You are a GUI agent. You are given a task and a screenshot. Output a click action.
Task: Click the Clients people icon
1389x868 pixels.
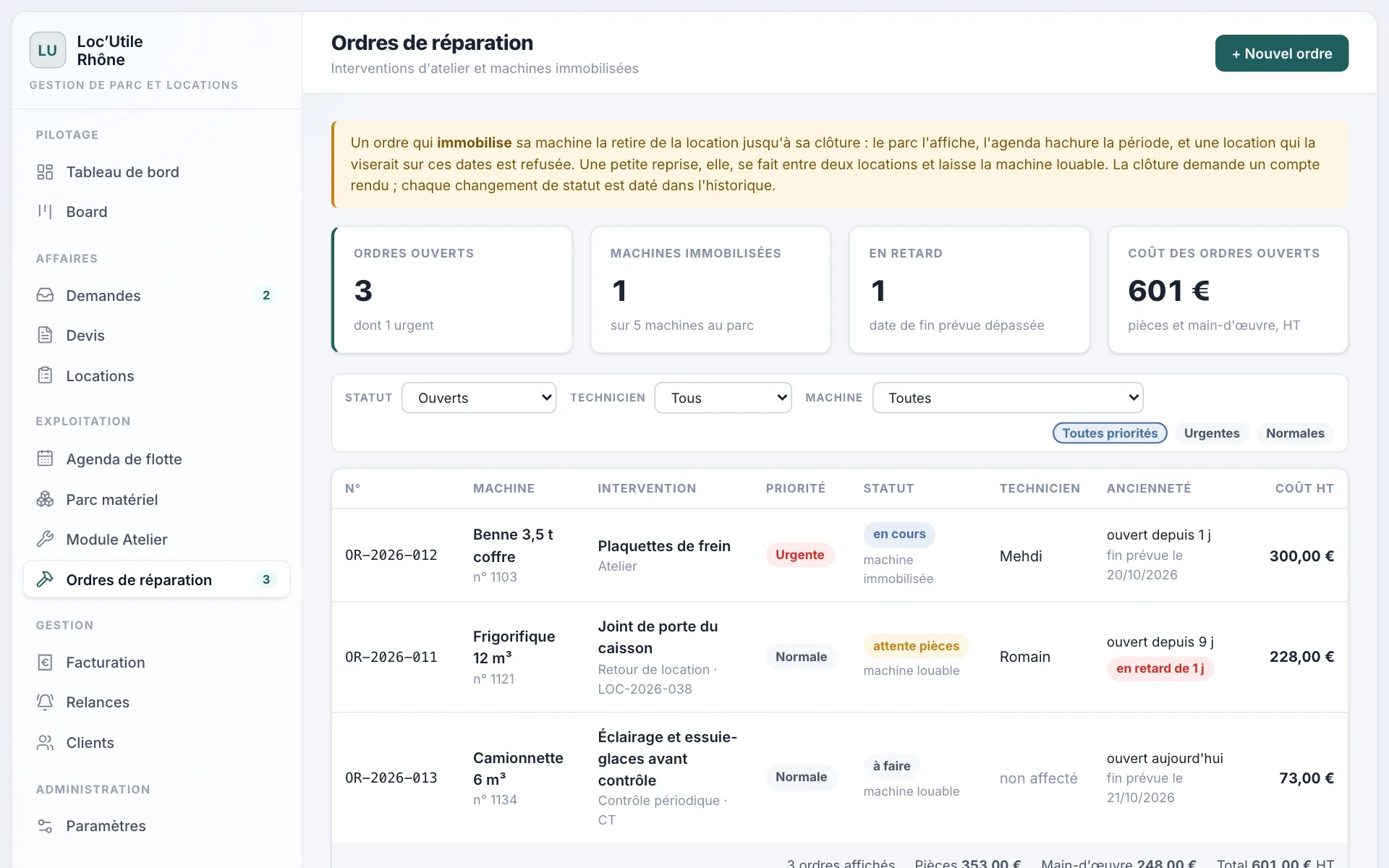click(x=45, y=742)
